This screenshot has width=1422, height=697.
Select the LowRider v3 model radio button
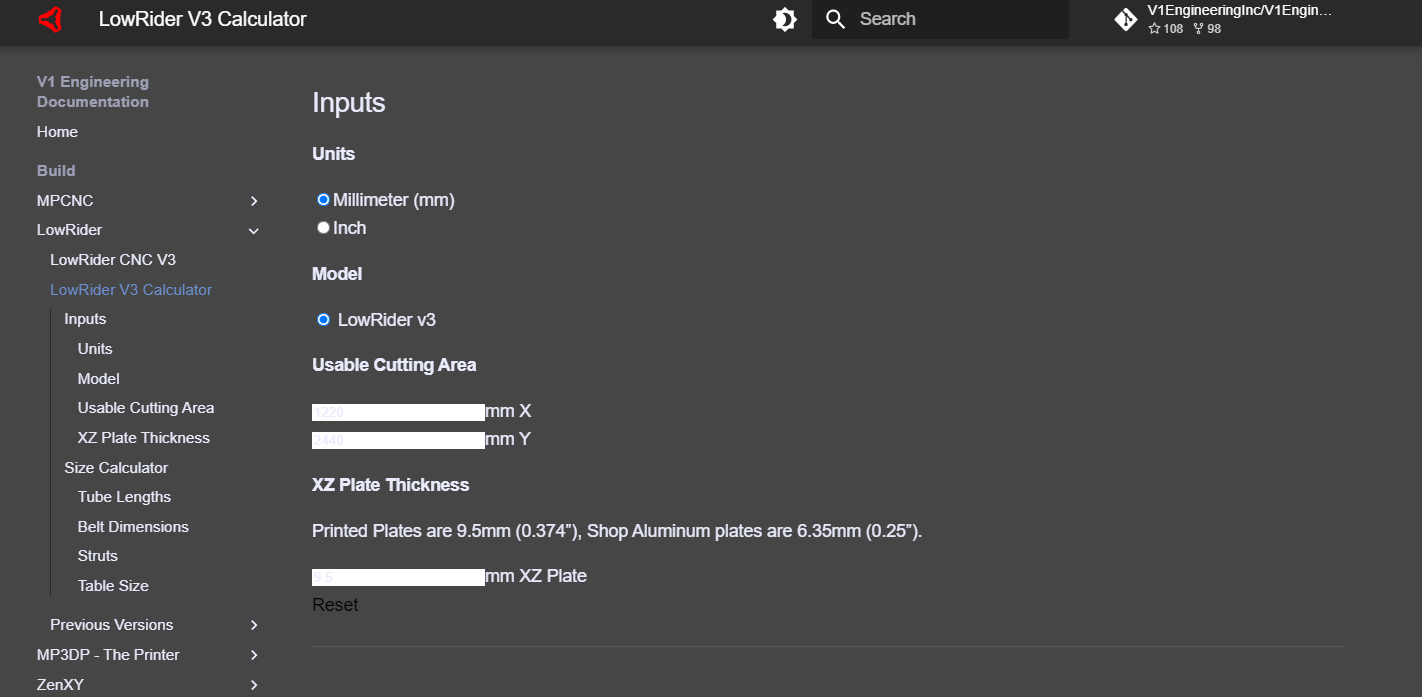pyautogui.click(x=323, y=319)
